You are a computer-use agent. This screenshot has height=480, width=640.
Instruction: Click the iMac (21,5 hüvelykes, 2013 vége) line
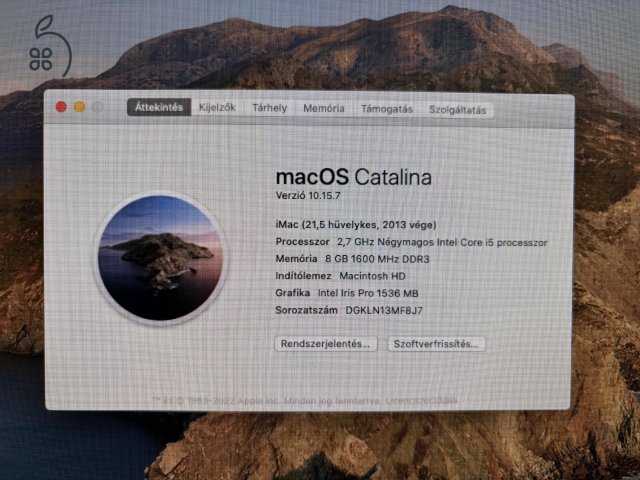[x=356, y=224]
